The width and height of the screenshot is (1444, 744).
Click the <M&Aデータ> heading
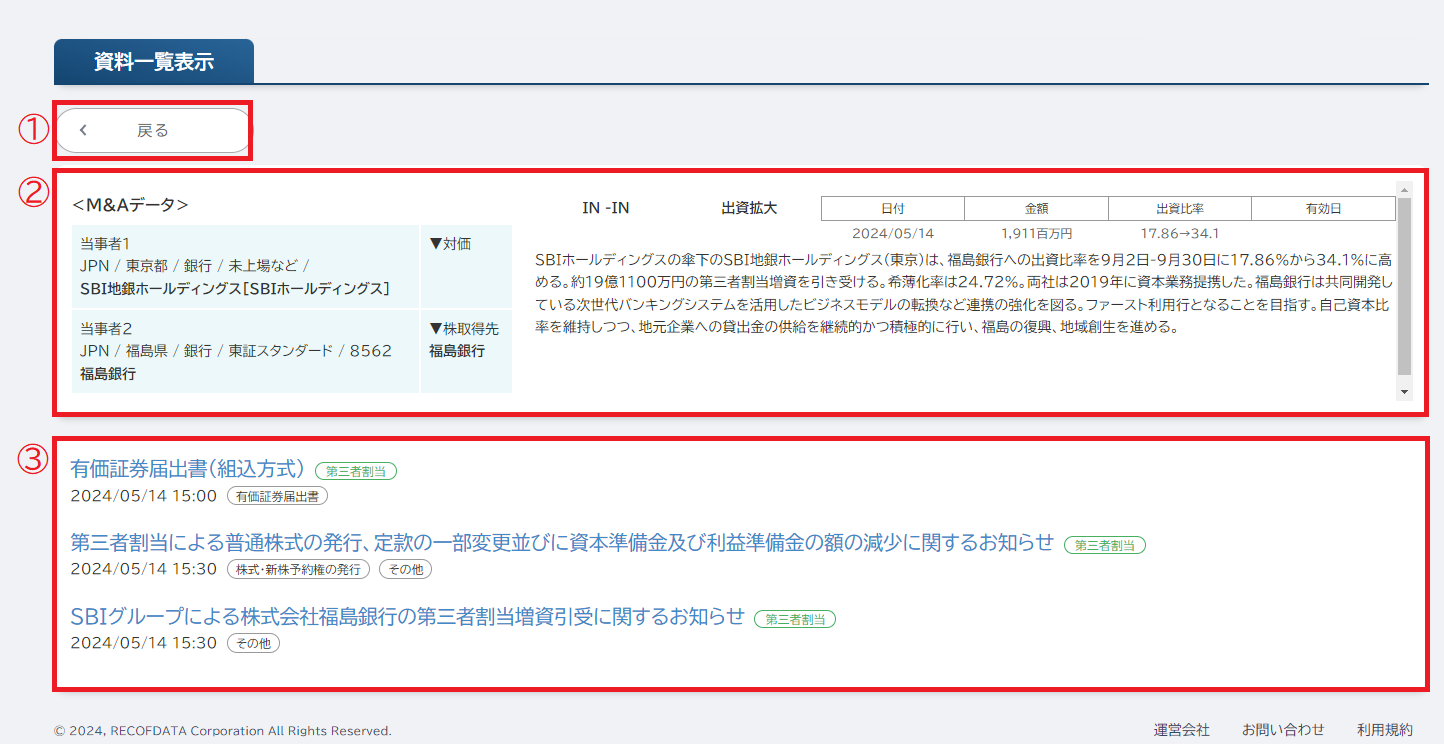tap(130, 204)
